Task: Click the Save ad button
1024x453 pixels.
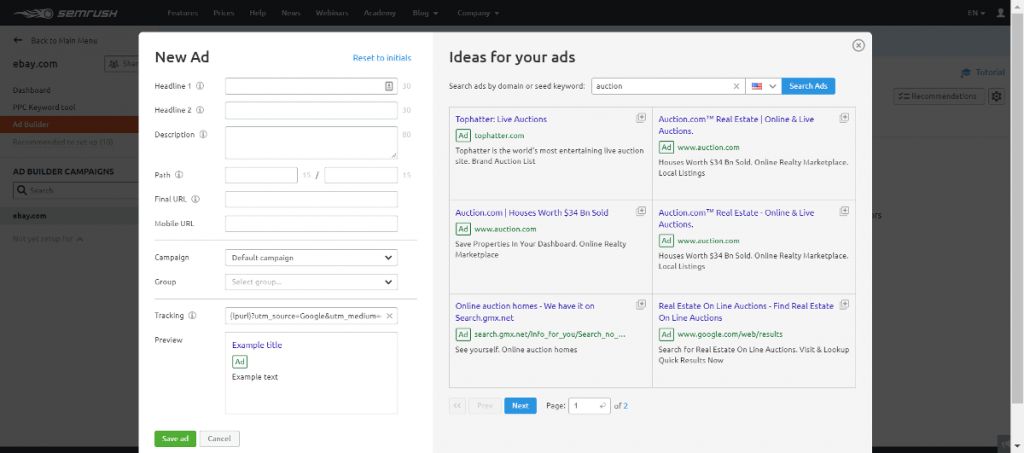Action: 175,439
